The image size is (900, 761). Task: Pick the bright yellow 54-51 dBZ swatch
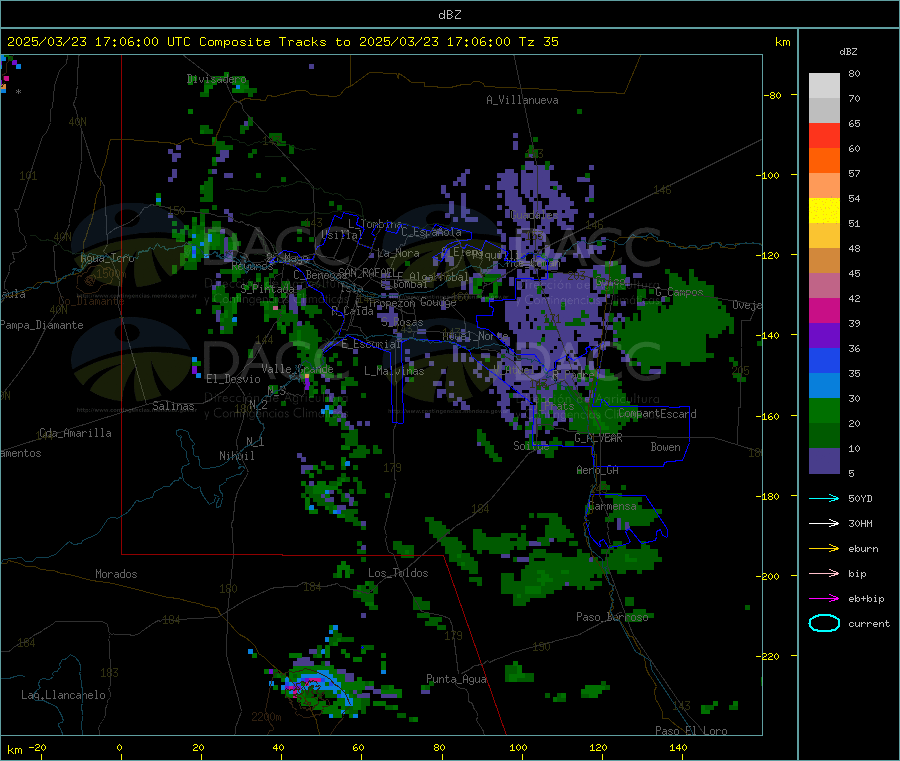pyautogui.click(x=824, y=211)
